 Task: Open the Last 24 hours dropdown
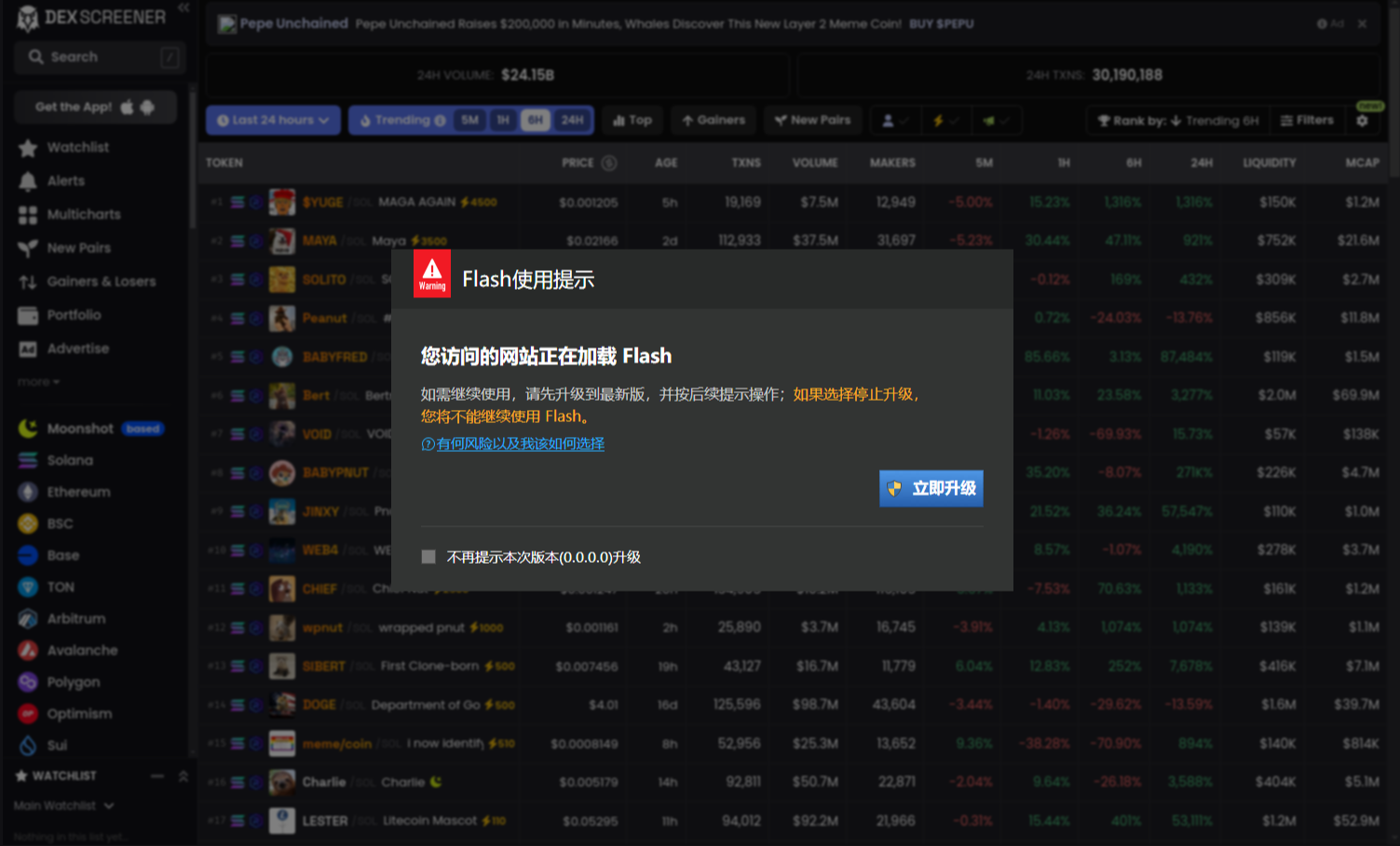(x=273, y=120)
